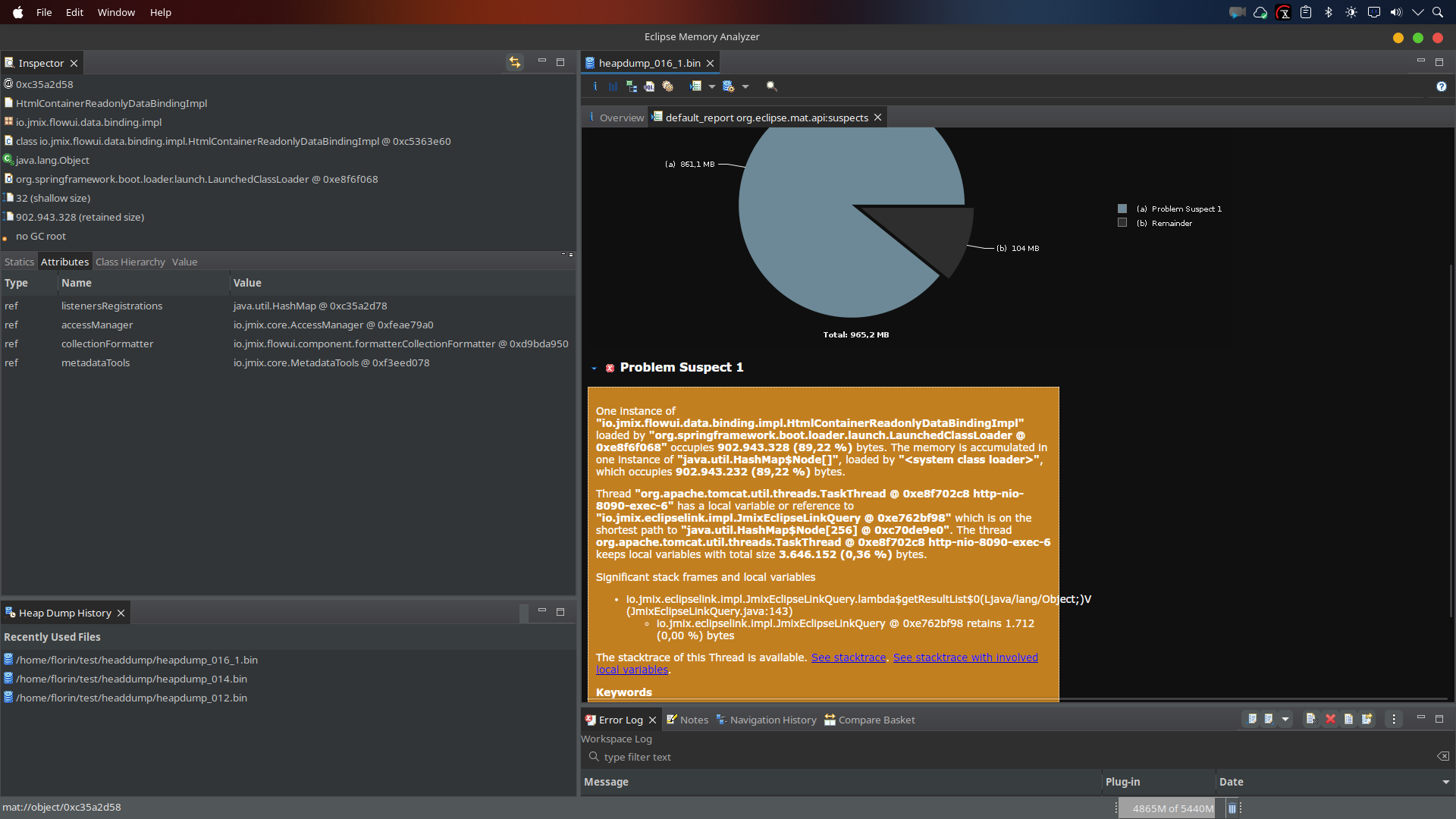Click the report pane vertical scrollbar
This screenshot has height=819, width=1456.
[1451, 440]
